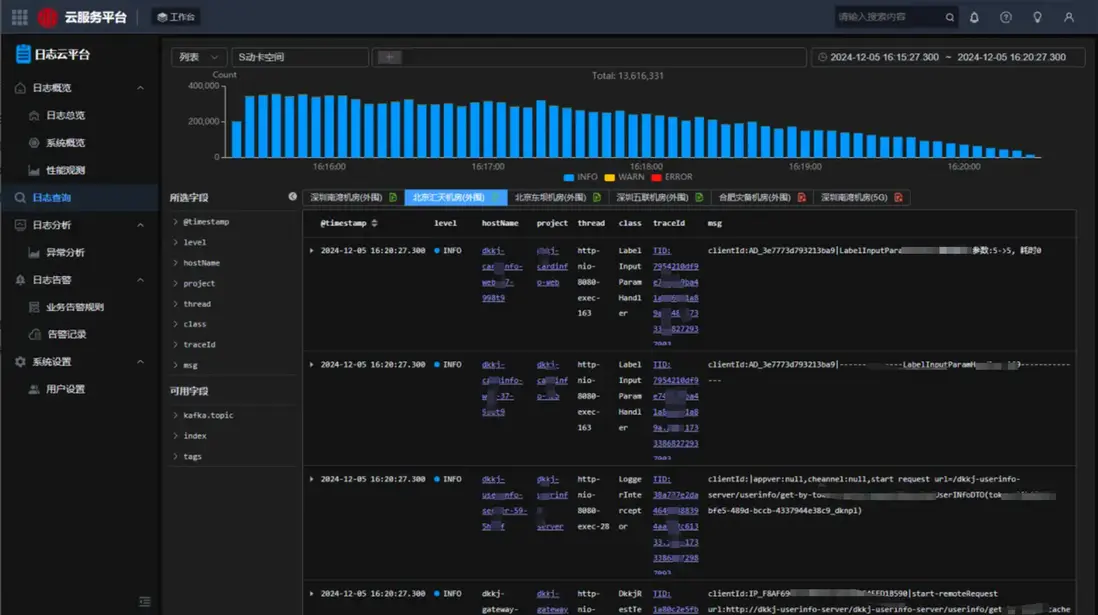Expand first log row with LabelInputPara message
This screenshot has width=1098, height=615.
pos(312,250)
